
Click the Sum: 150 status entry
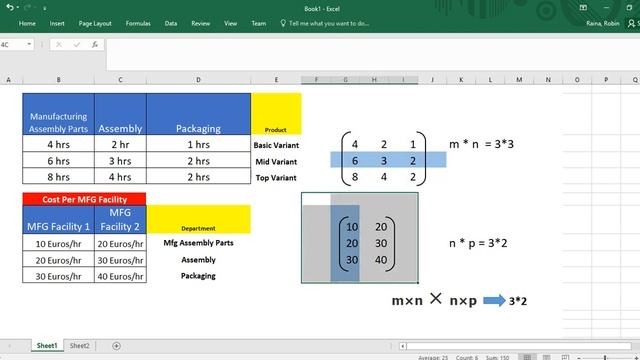point(497,358)
